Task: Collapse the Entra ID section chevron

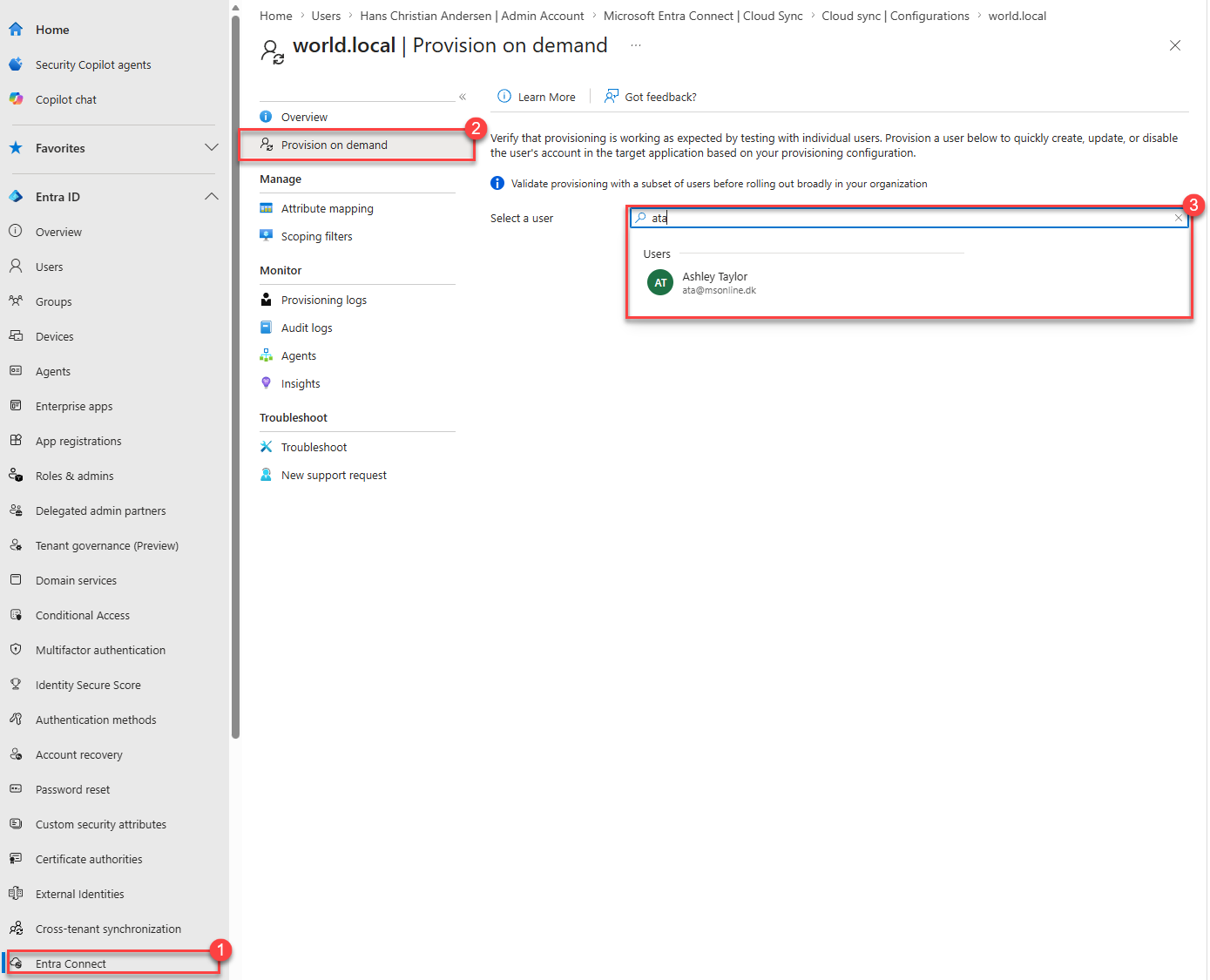Action: (x=212, y=197)
